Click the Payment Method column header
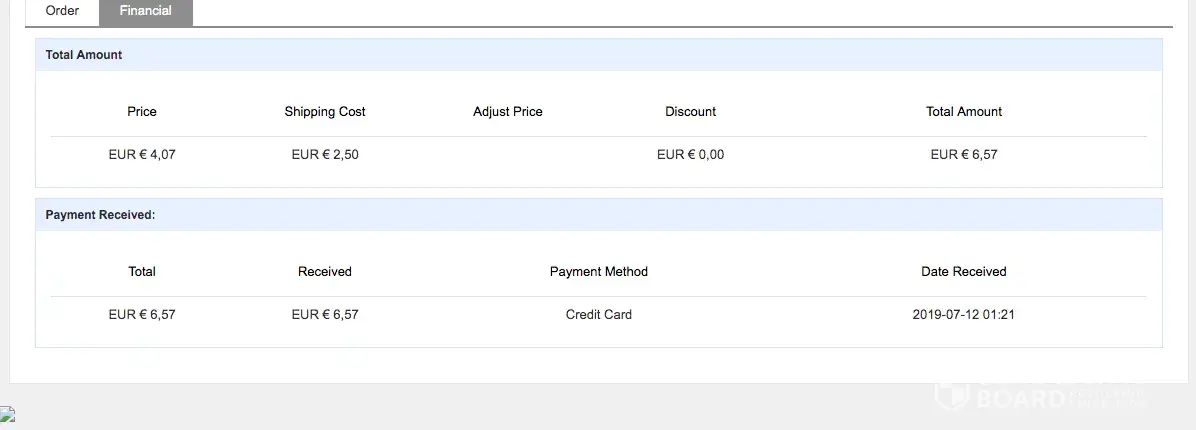This screenshot has height=430, width=1196. point(599,272)
